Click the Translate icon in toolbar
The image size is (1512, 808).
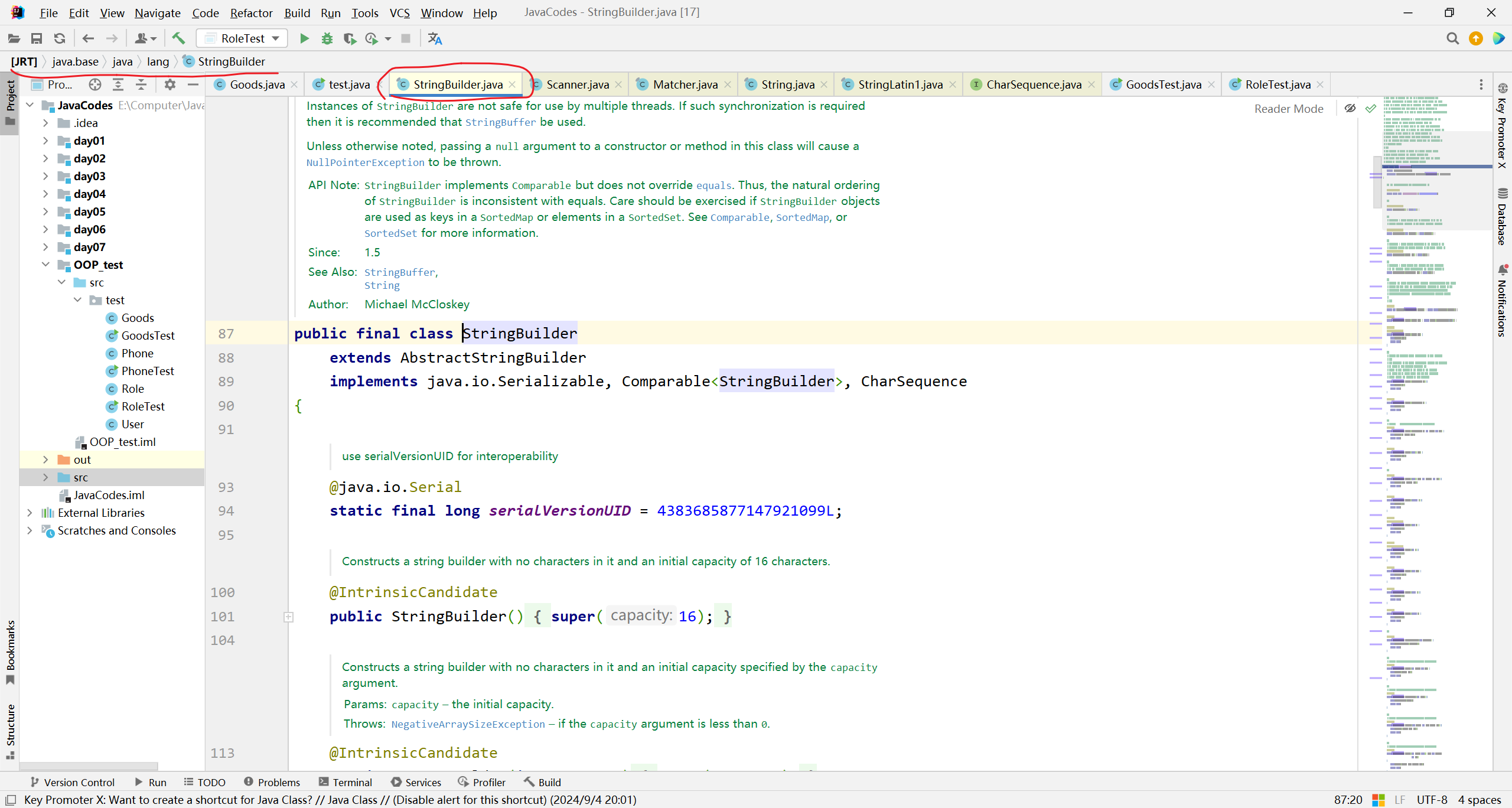tap(435, 38)
